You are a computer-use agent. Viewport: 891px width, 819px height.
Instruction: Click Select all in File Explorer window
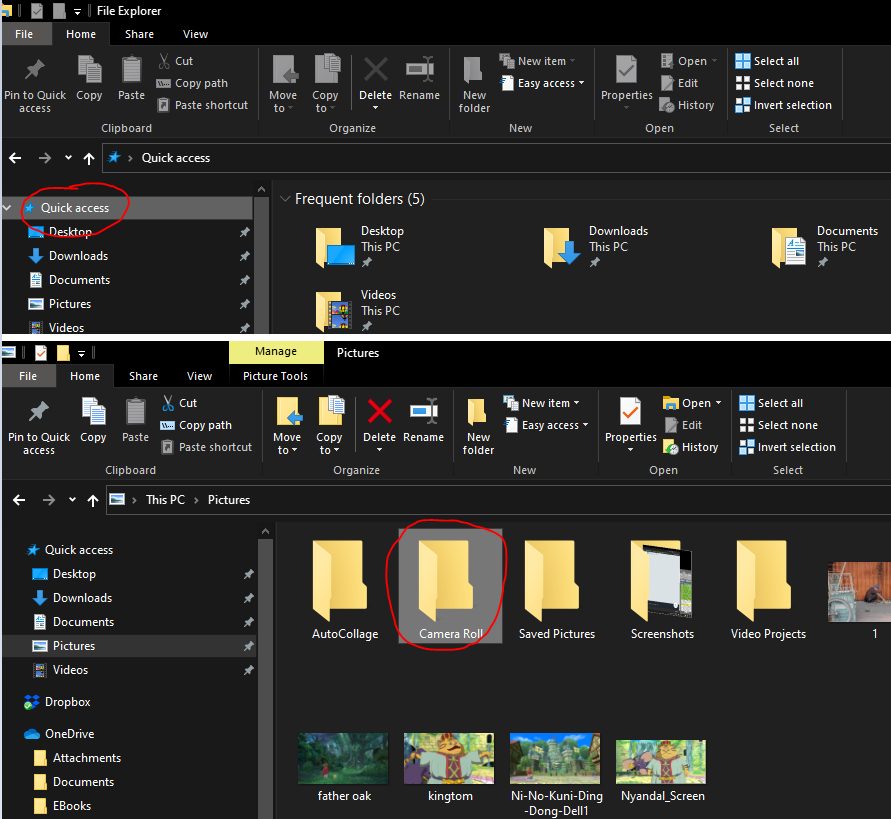coord(767,61)
